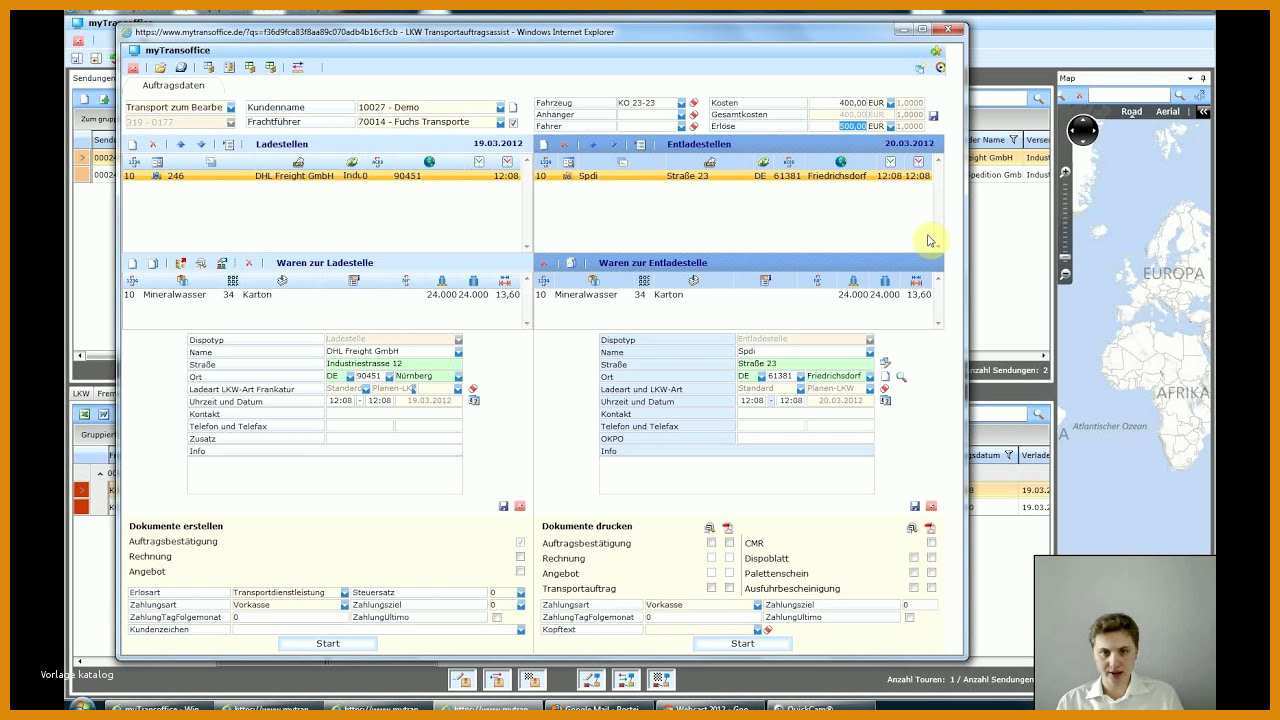Check Rechnung under Dokumente erstellen
This screenshot has height=720, width=1280.
(520, 556)
